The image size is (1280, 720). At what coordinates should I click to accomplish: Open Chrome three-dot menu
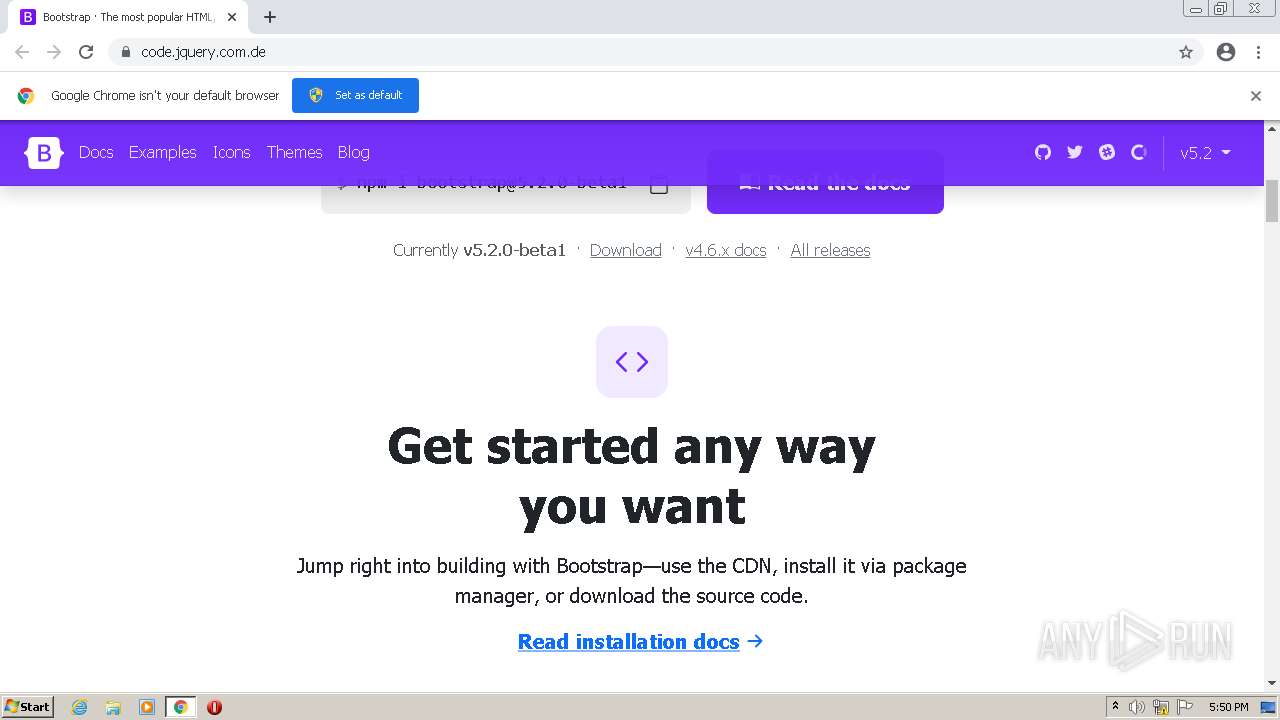tap(1258, 52)
